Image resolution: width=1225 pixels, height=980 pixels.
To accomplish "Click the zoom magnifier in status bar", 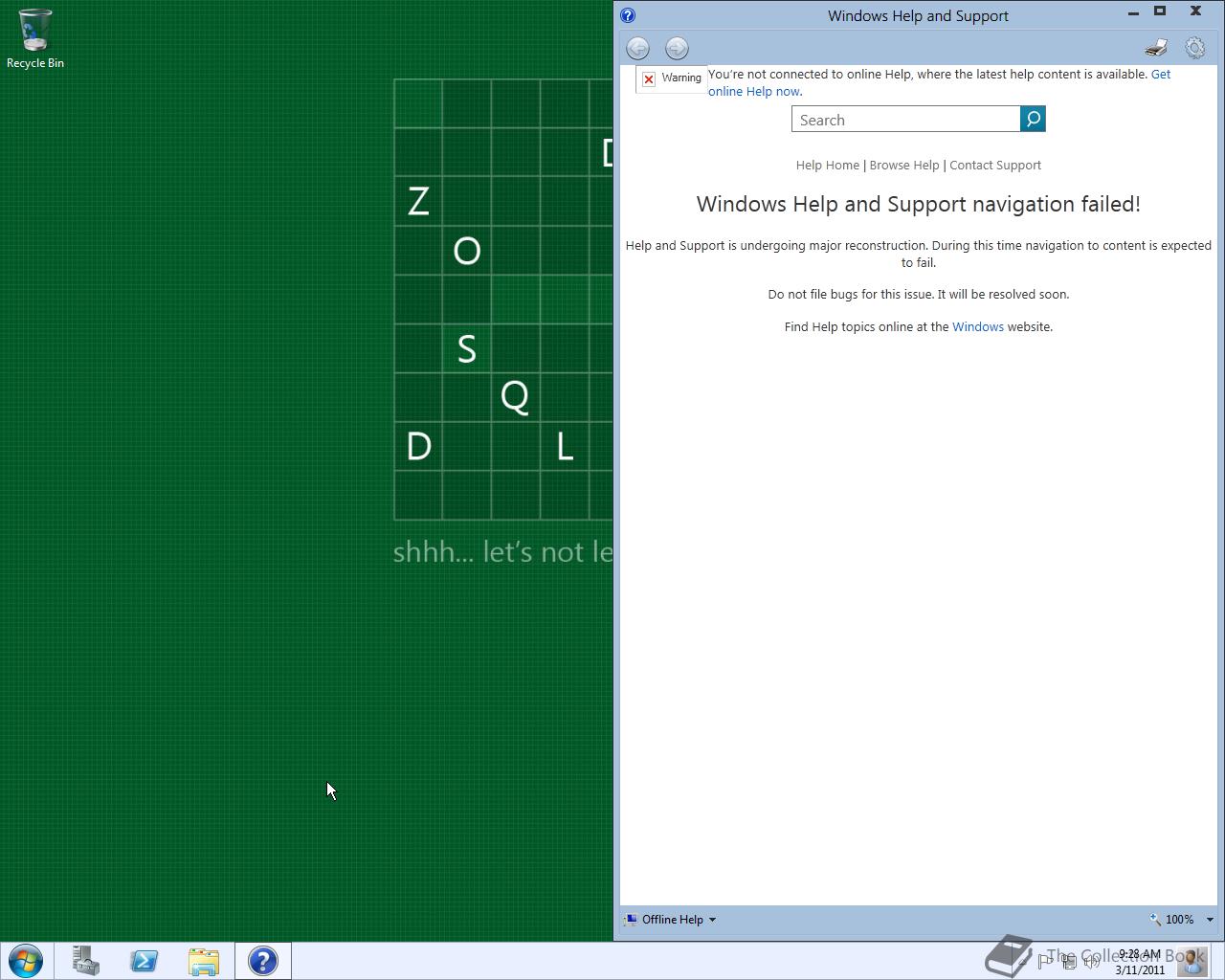I will (x=1155, y=919).
